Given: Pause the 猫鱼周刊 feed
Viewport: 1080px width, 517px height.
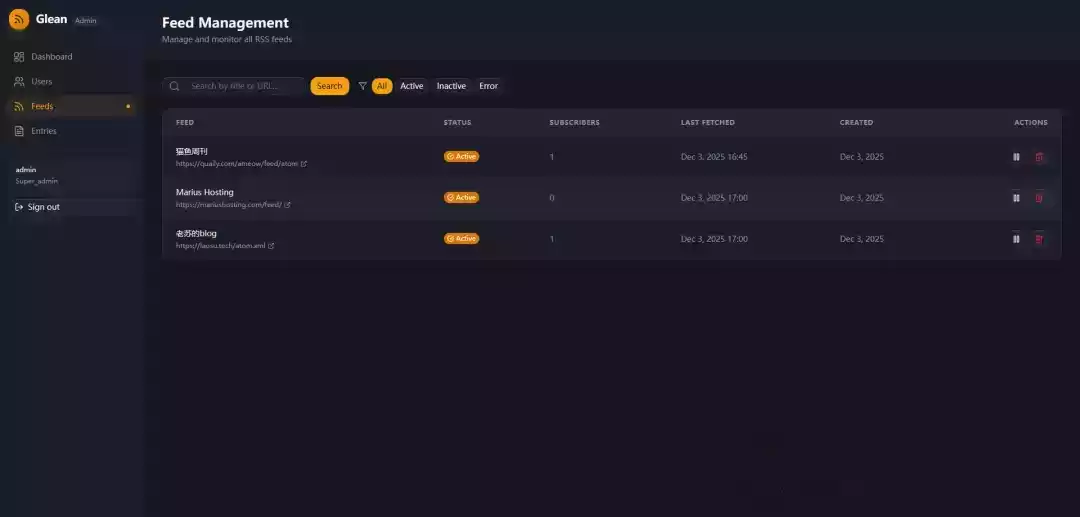Looking at the screenshot, I should (x=1016, y=157).
